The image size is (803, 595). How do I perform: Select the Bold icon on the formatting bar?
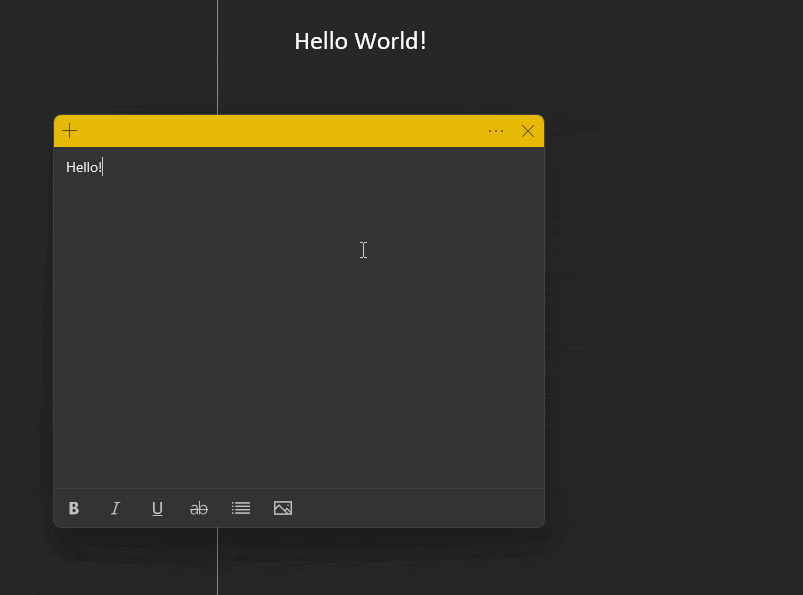click(73, 508)
